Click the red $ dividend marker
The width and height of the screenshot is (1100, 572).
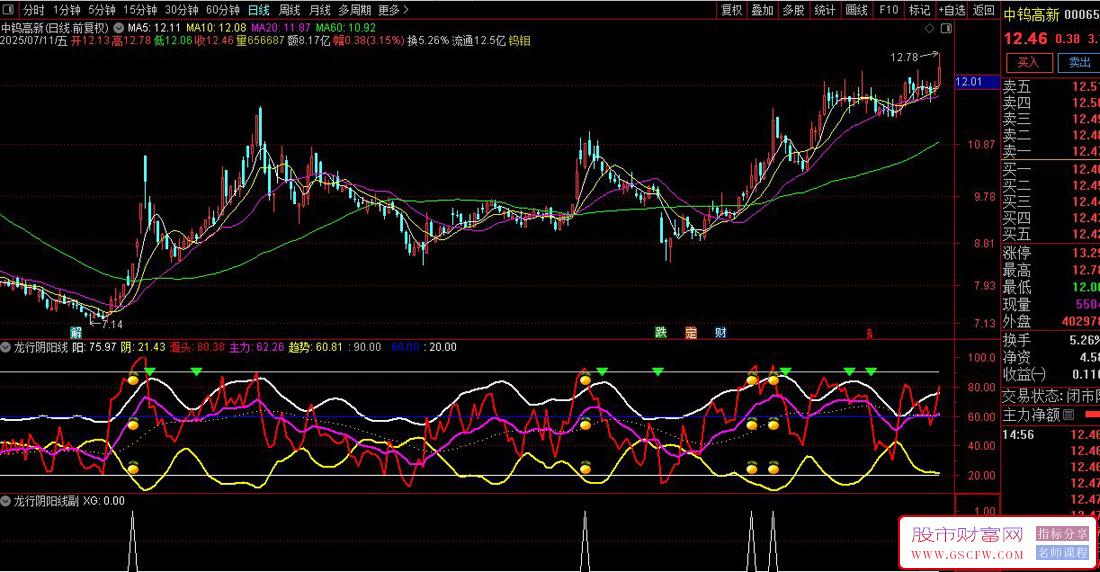click(869, 333)
